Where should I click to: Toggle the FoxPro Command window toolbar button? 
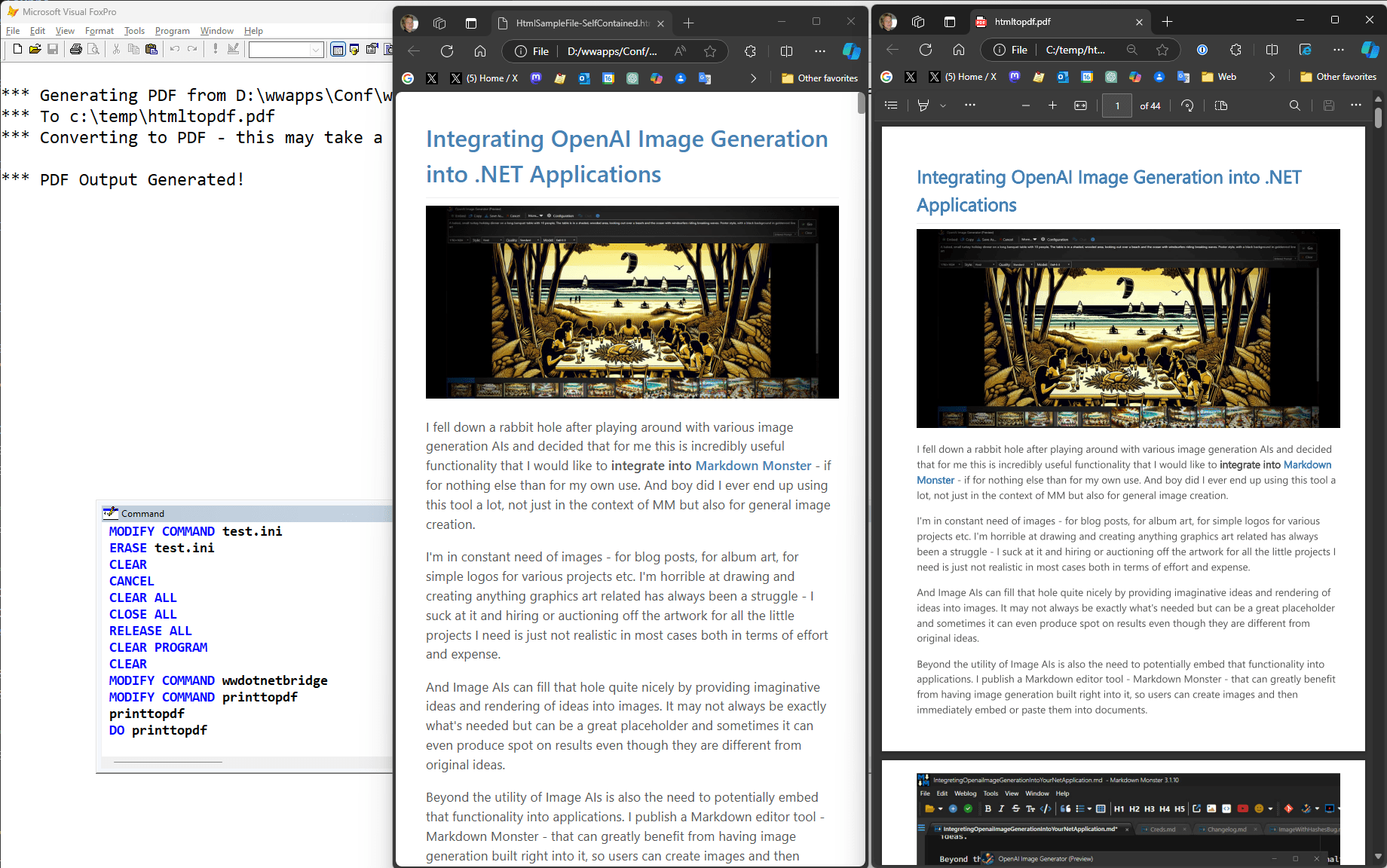[338, 50]
